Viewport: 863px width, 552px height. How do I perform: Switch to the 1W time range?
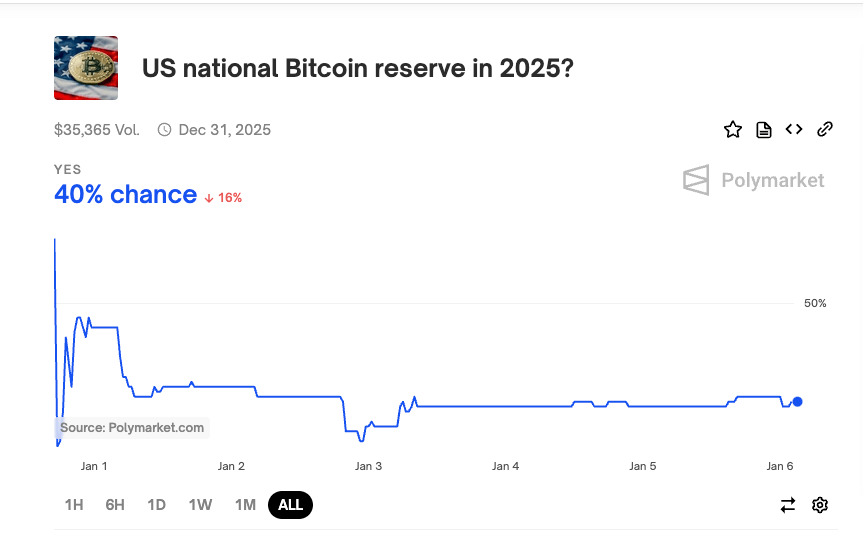pyautogui.click(x=200, y=505)
